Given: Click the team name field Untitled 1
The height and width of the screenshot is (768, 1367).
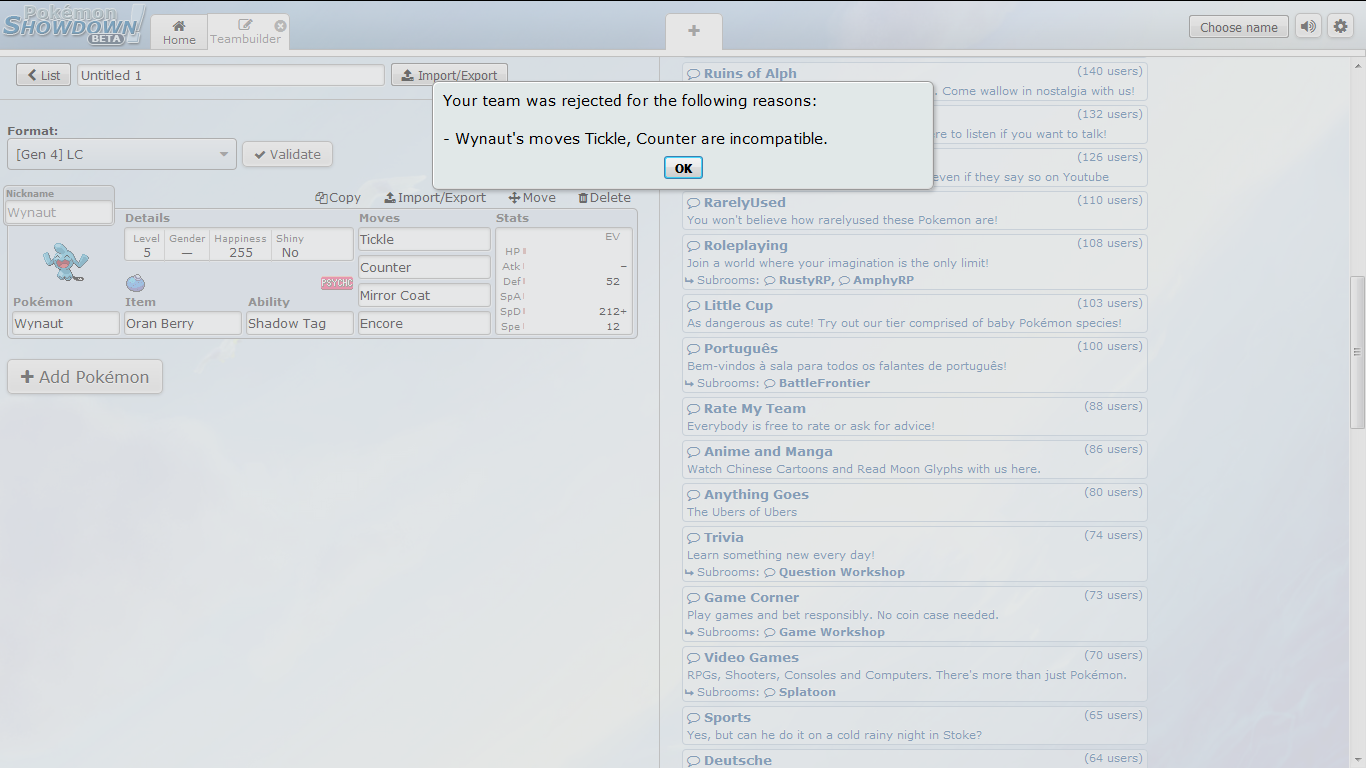Looking at the screenshot, I should point(230,75).
